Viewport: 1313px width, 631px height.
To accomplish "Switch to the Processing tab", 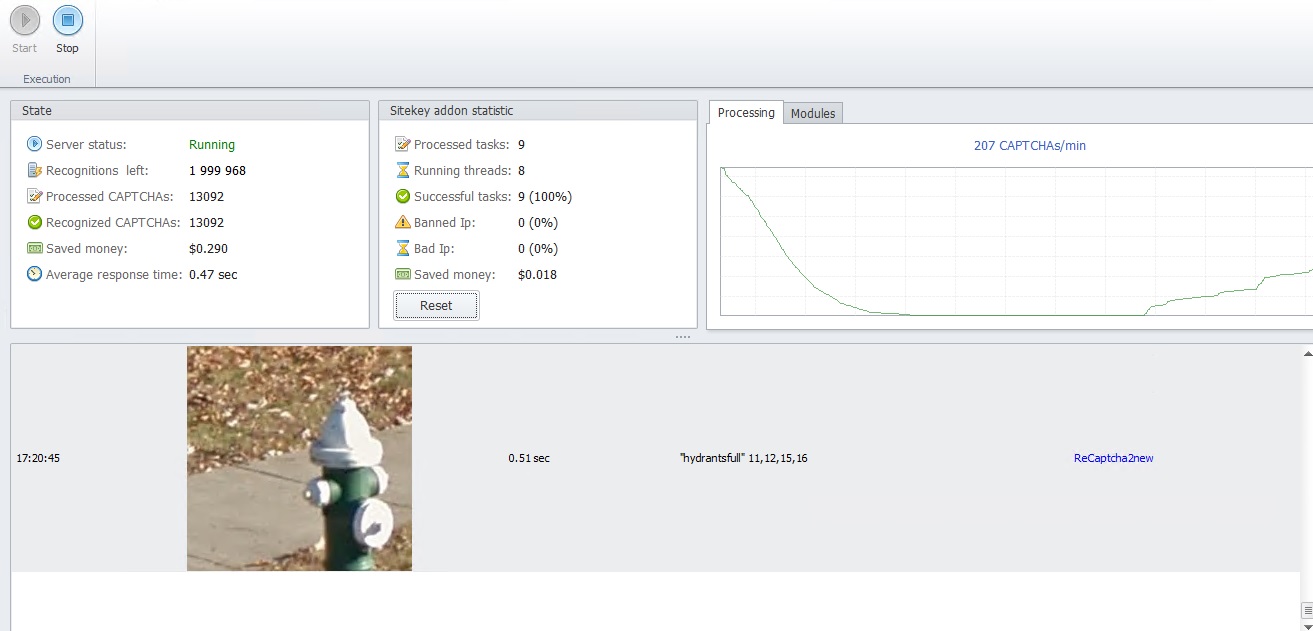I will point(746,113).
